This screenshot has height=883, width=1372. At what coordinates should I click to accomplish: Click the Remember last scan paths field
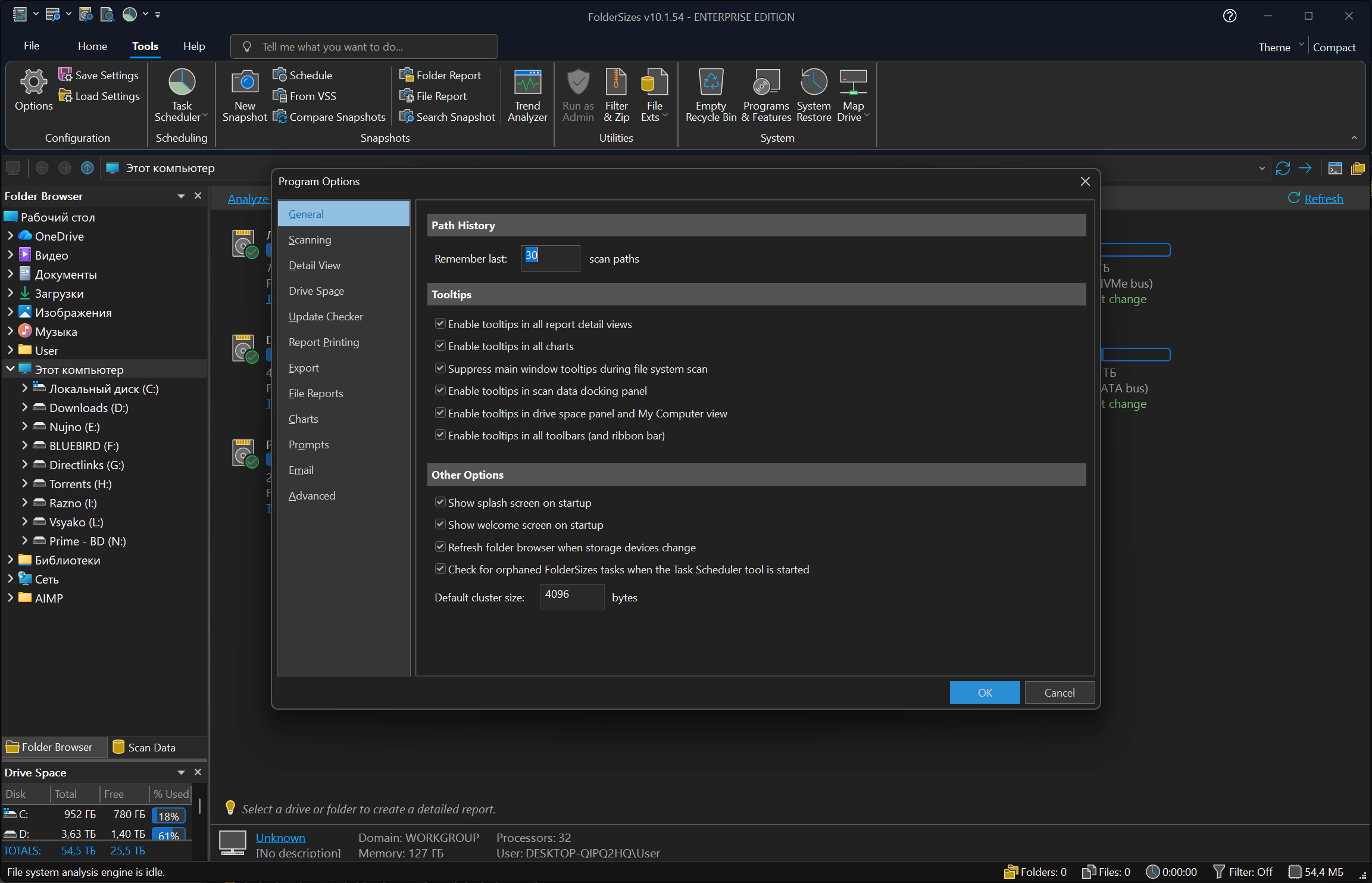point(550,258)
